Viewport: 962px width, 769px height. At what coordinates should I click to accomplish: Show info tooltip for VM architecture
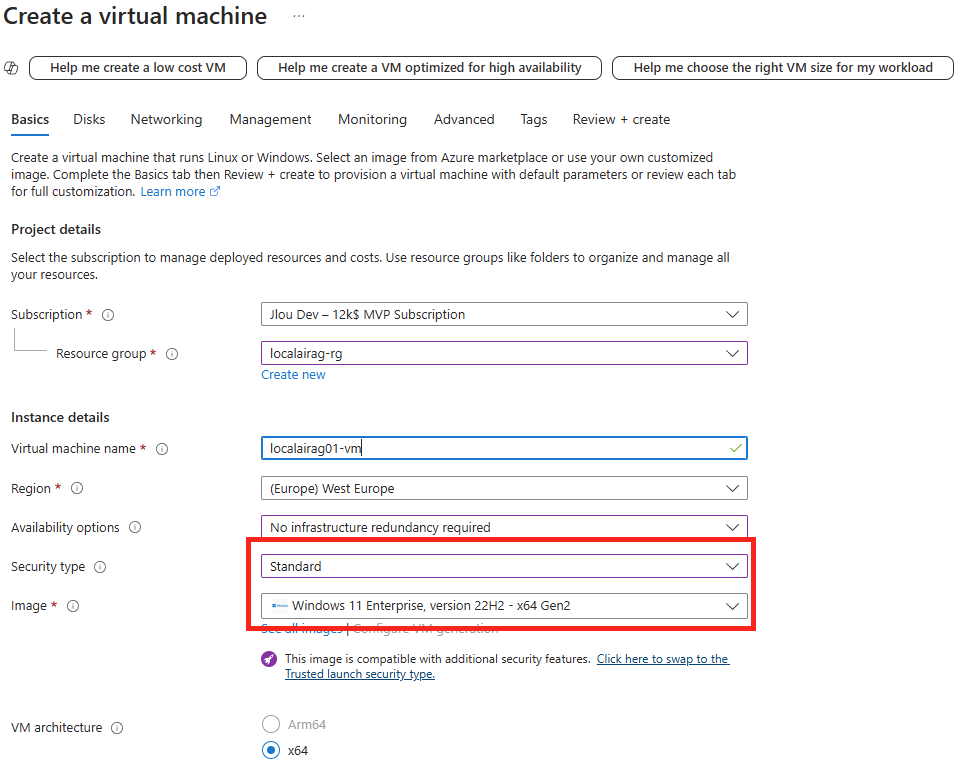pos(117,728)
